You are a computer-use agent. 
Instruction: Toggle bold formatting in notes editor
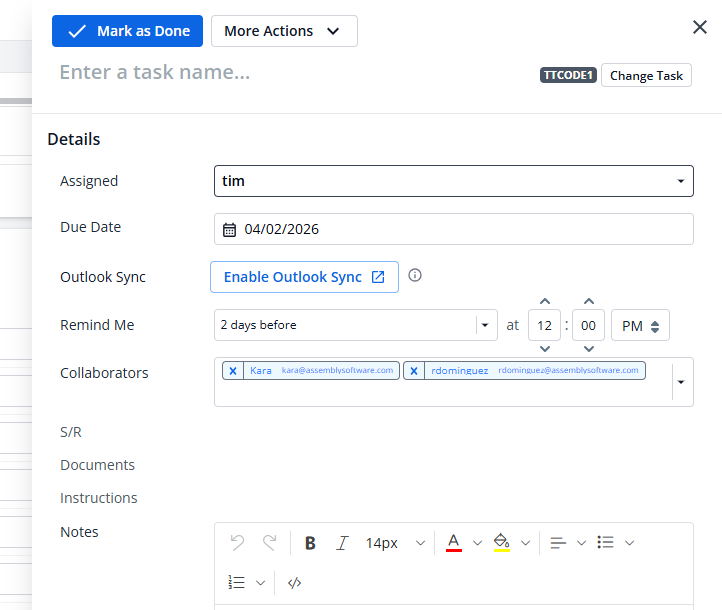pos(310,543)
